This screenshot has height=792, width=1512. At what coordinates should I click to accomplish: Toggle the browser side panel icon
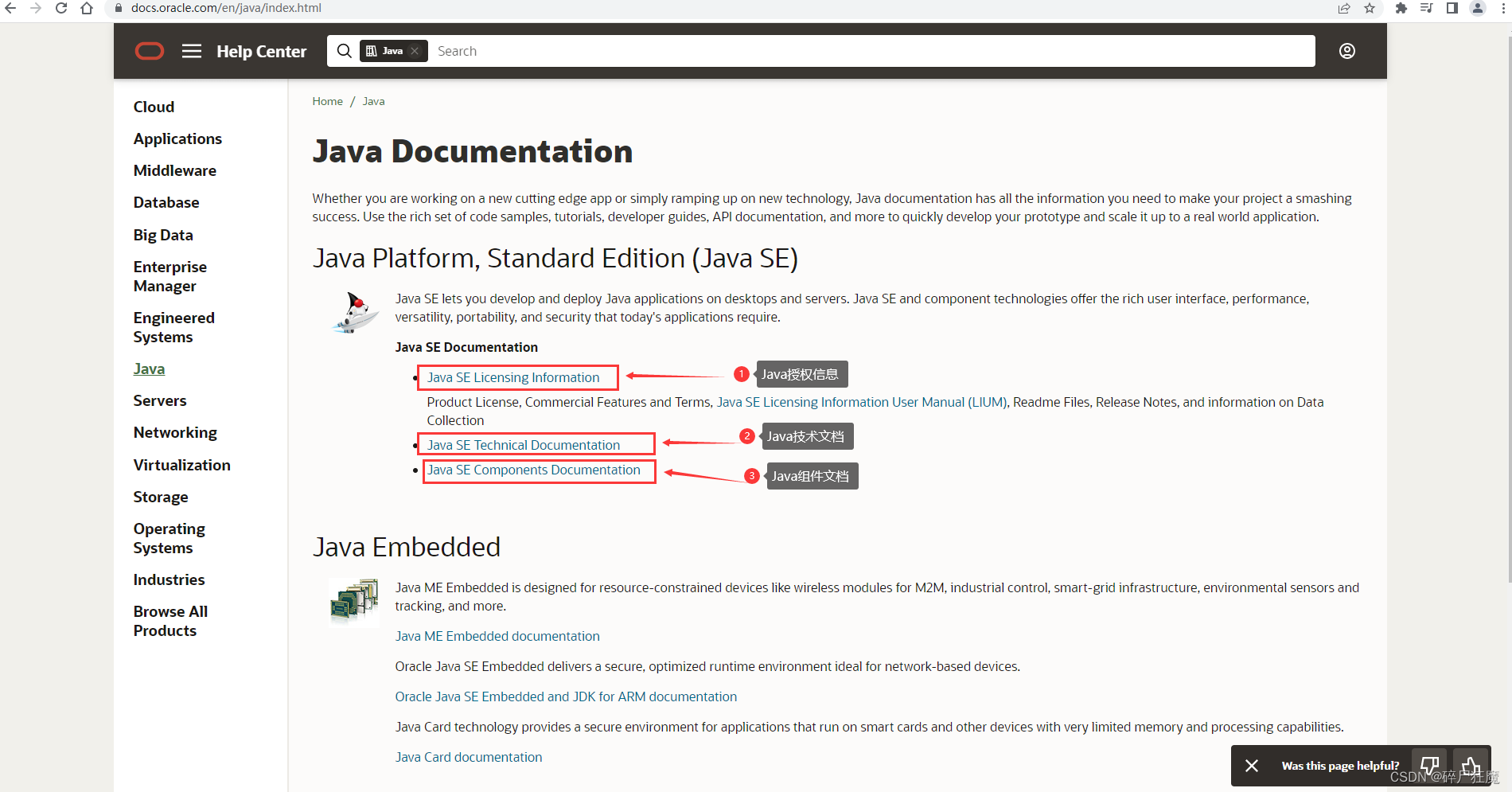(x=1452, y=8)
